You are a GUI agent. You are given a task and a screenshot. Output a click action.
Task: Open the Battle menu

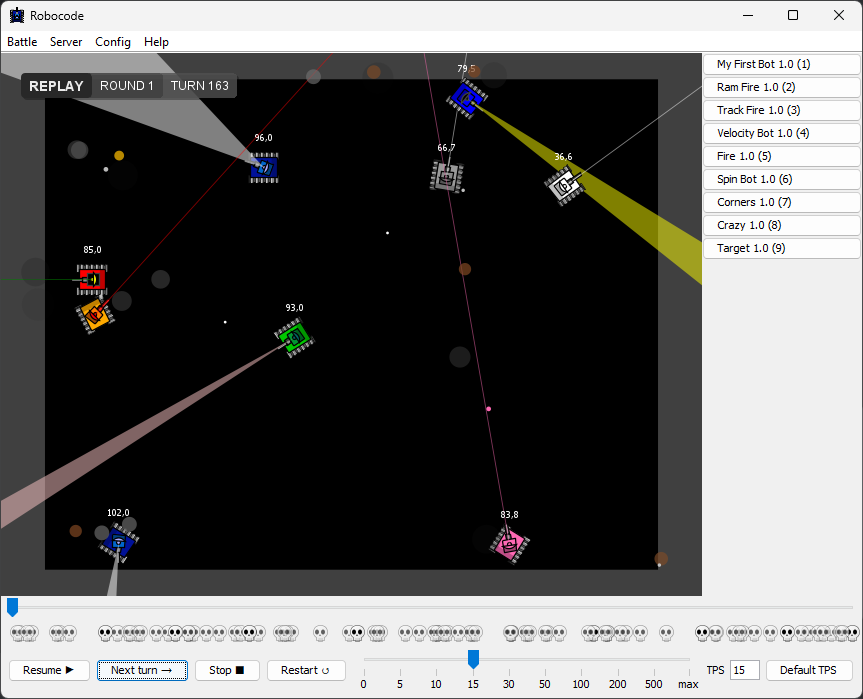tap(22, 42)
